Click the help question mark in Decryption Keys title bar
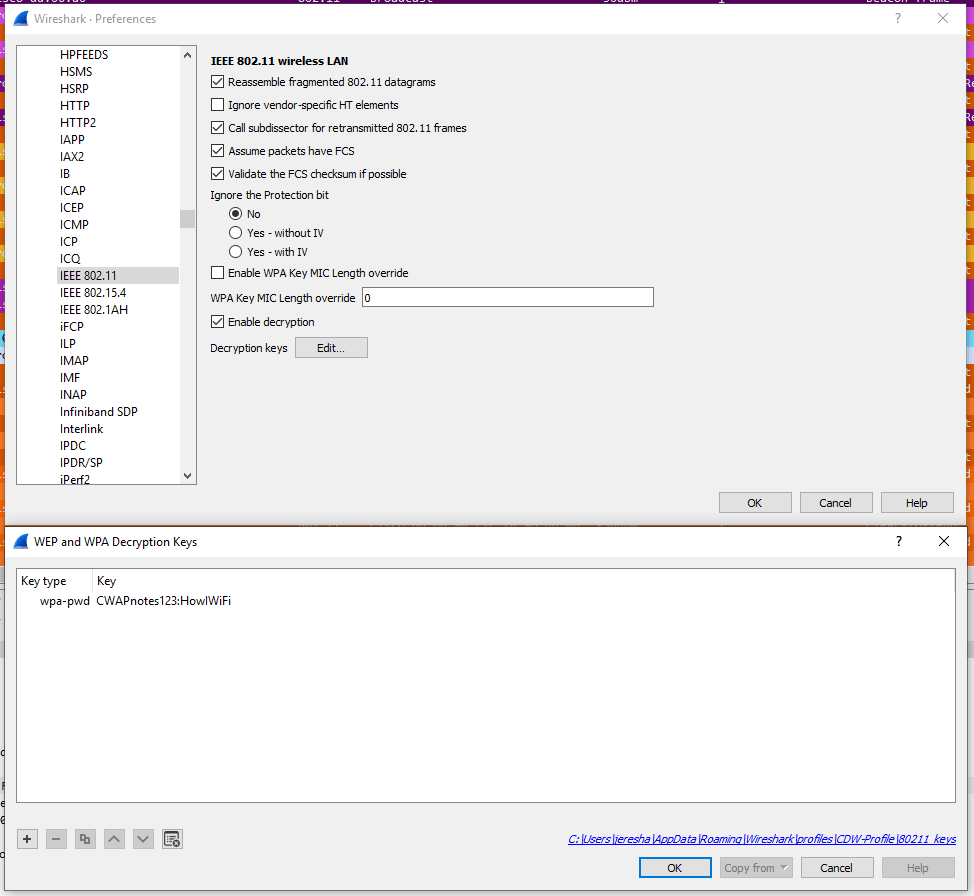The image size is (974, 896). click(898, 541)
